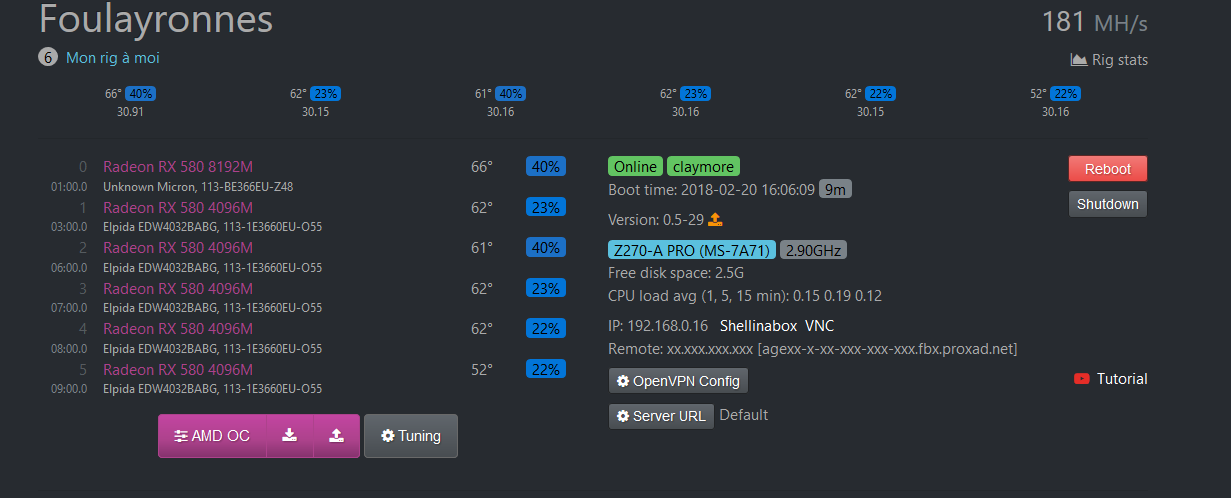Reboot the rig with the red button

(x=1107, y=167)
